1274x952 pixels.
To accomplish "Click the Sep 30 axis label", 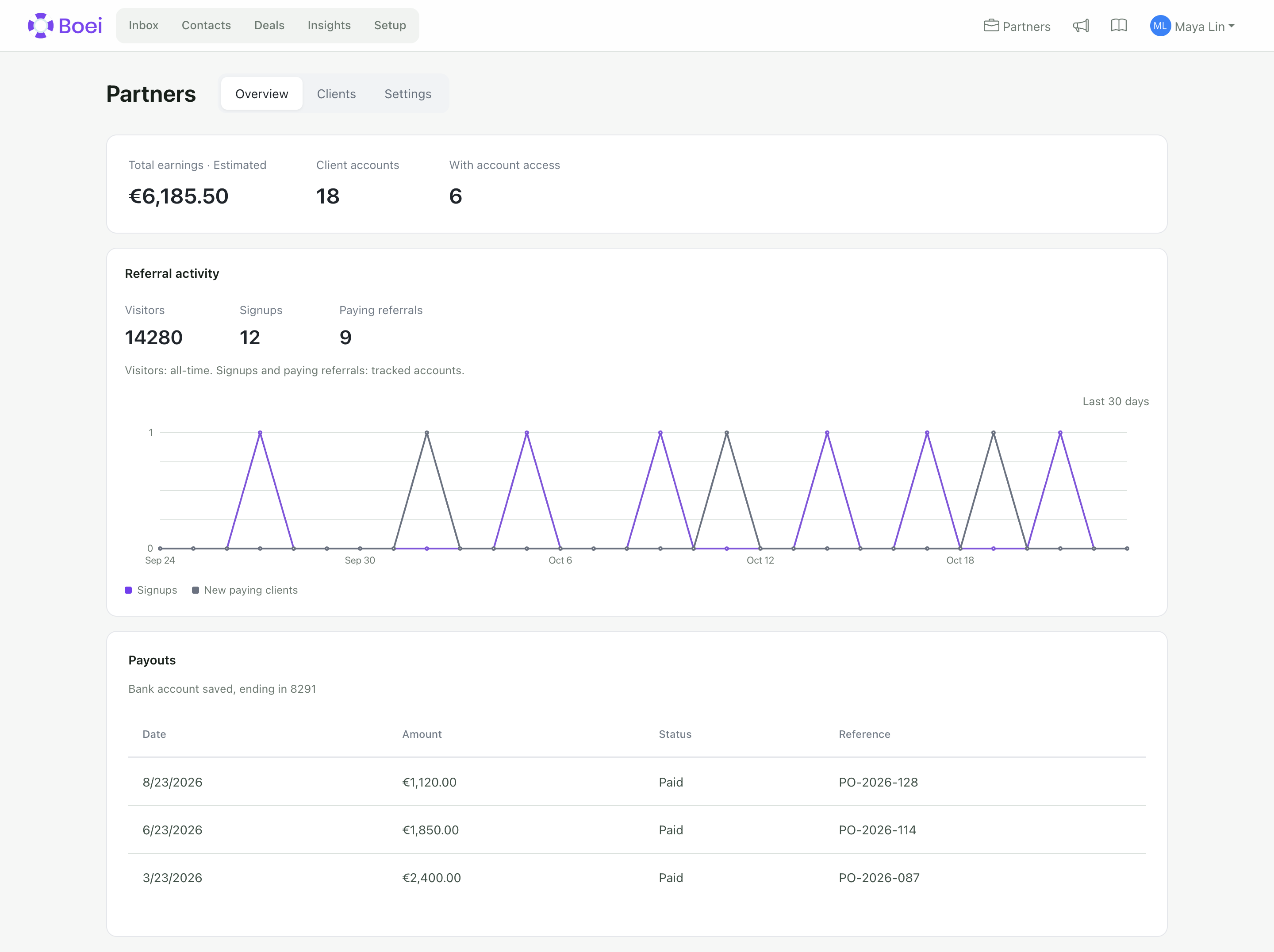I will point(360,560).
